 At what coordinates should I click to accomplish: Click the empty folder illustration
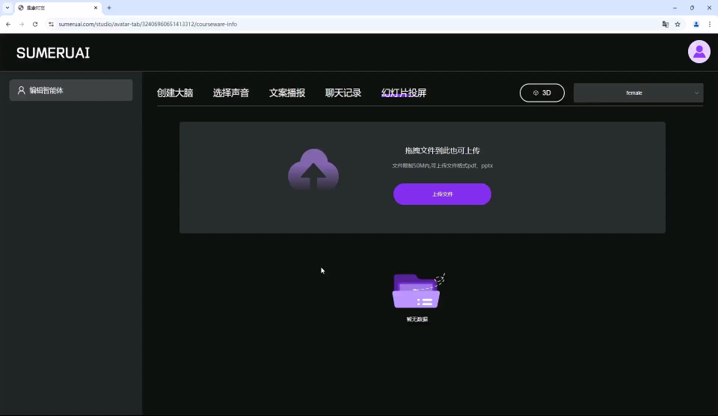click(417, 291)
